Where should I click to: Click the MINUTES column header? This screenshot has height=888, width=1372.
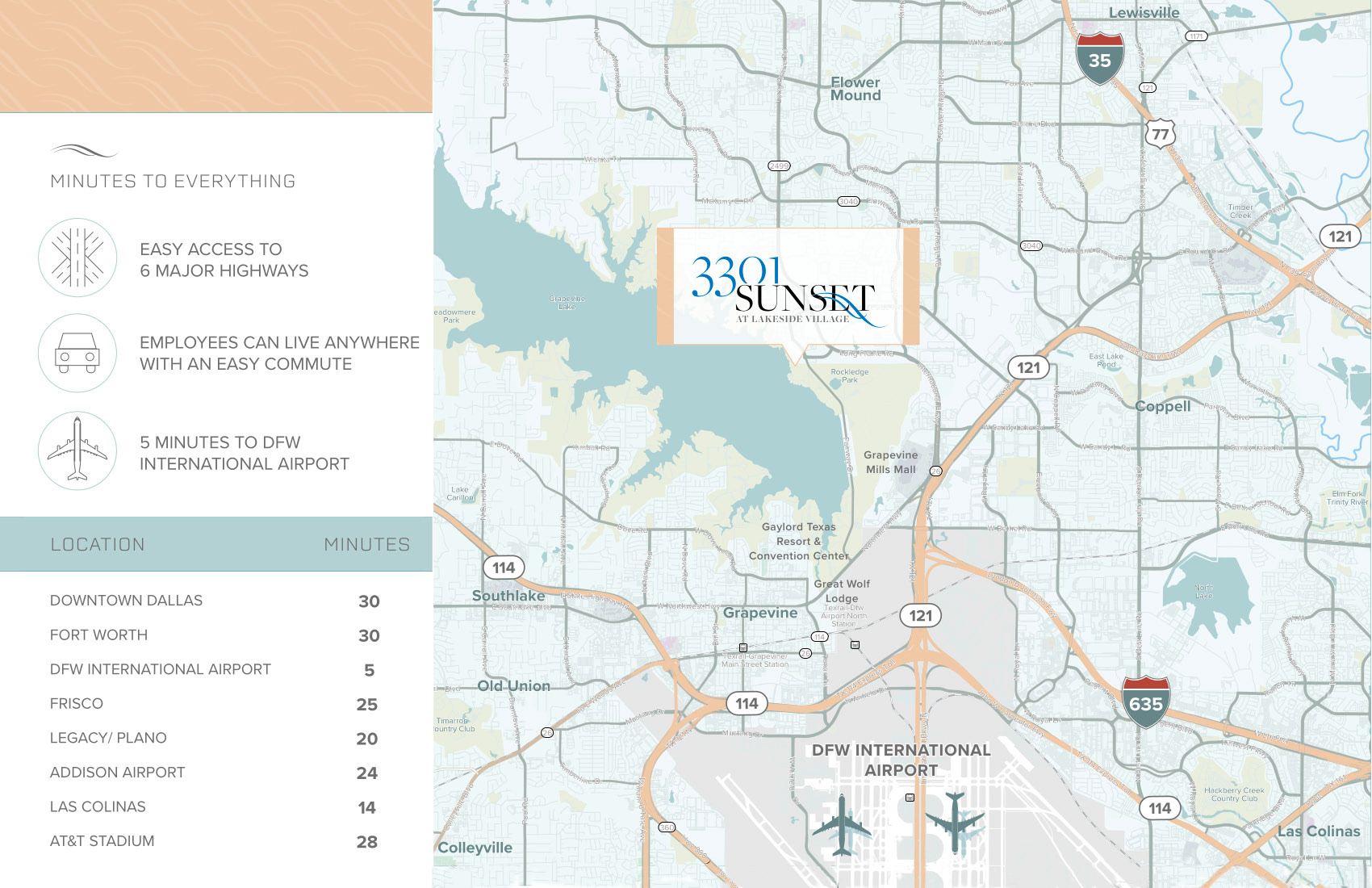pyautogui.click(x=367, y=545)
